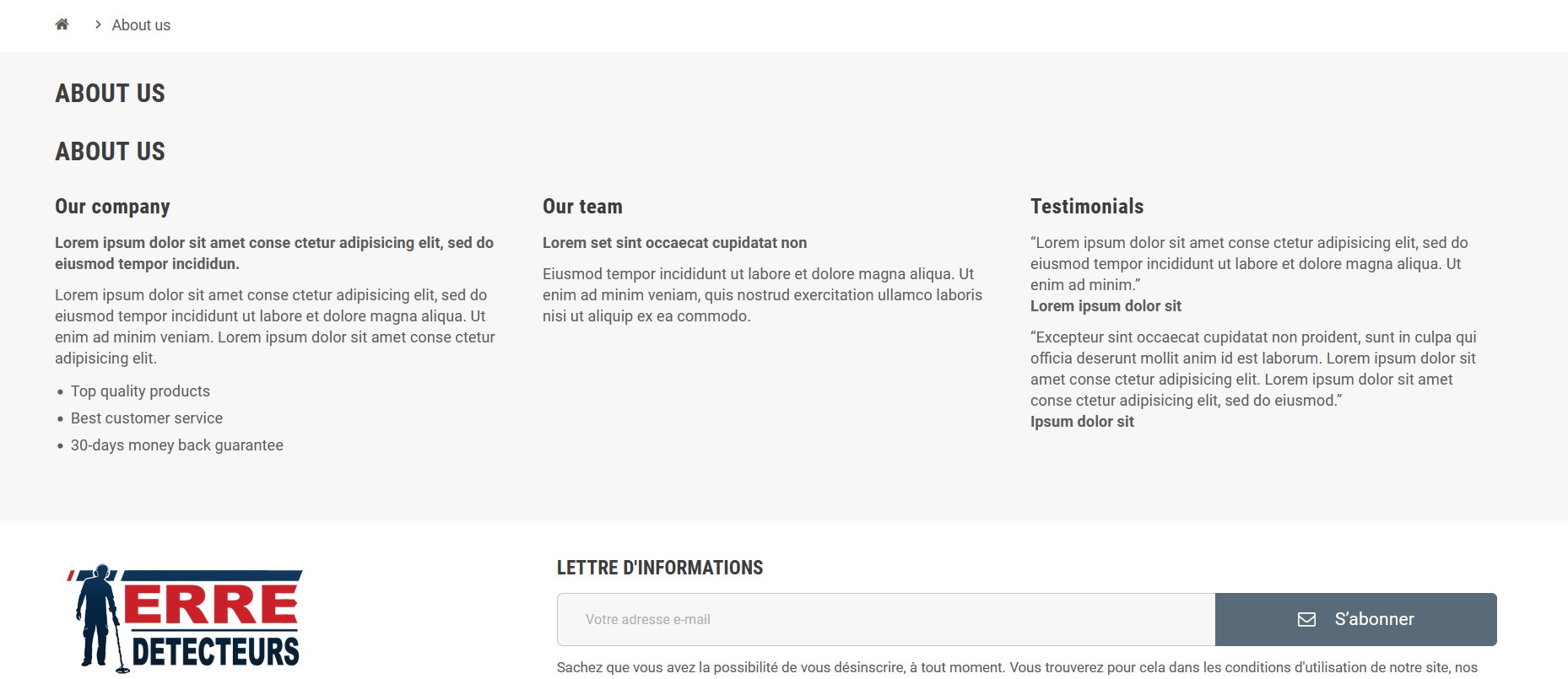Click the second ABOUT US heading

click(111, 152)
